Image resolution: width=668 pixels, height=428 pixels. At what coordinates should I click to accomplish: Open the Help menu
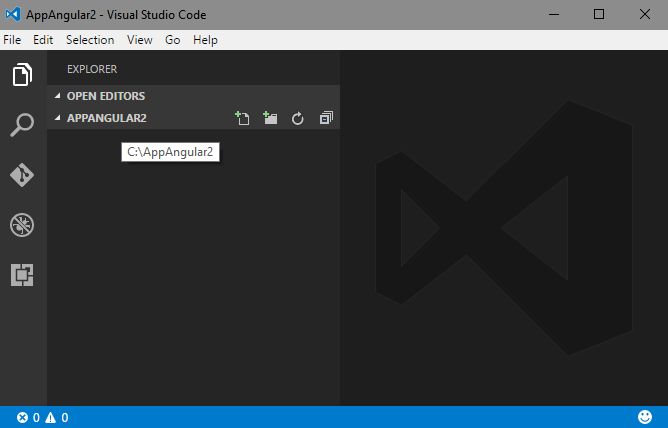point(205,40)
